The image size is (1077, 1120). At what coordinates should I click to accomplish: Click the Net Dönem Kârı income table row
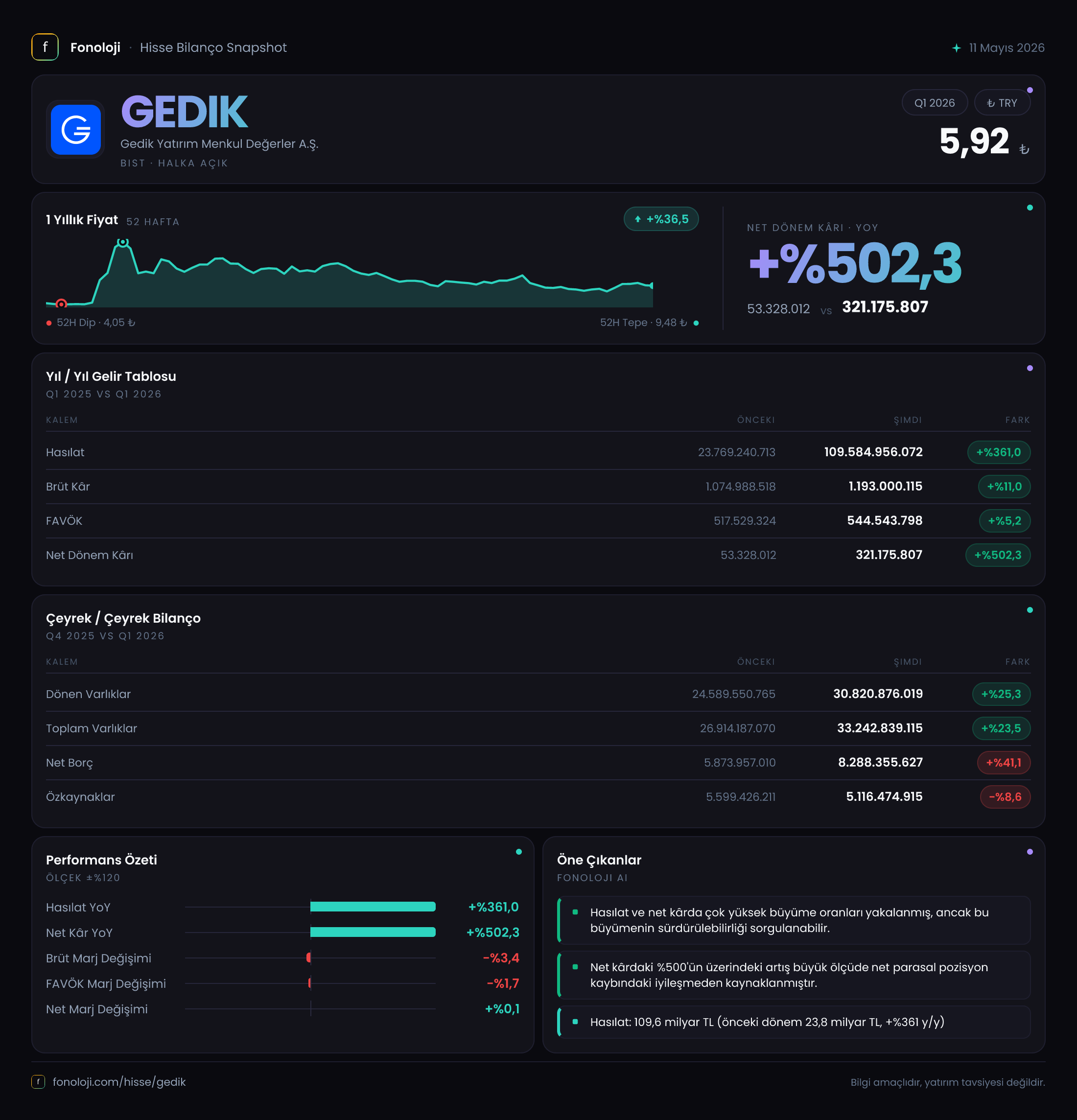(538, 555)
